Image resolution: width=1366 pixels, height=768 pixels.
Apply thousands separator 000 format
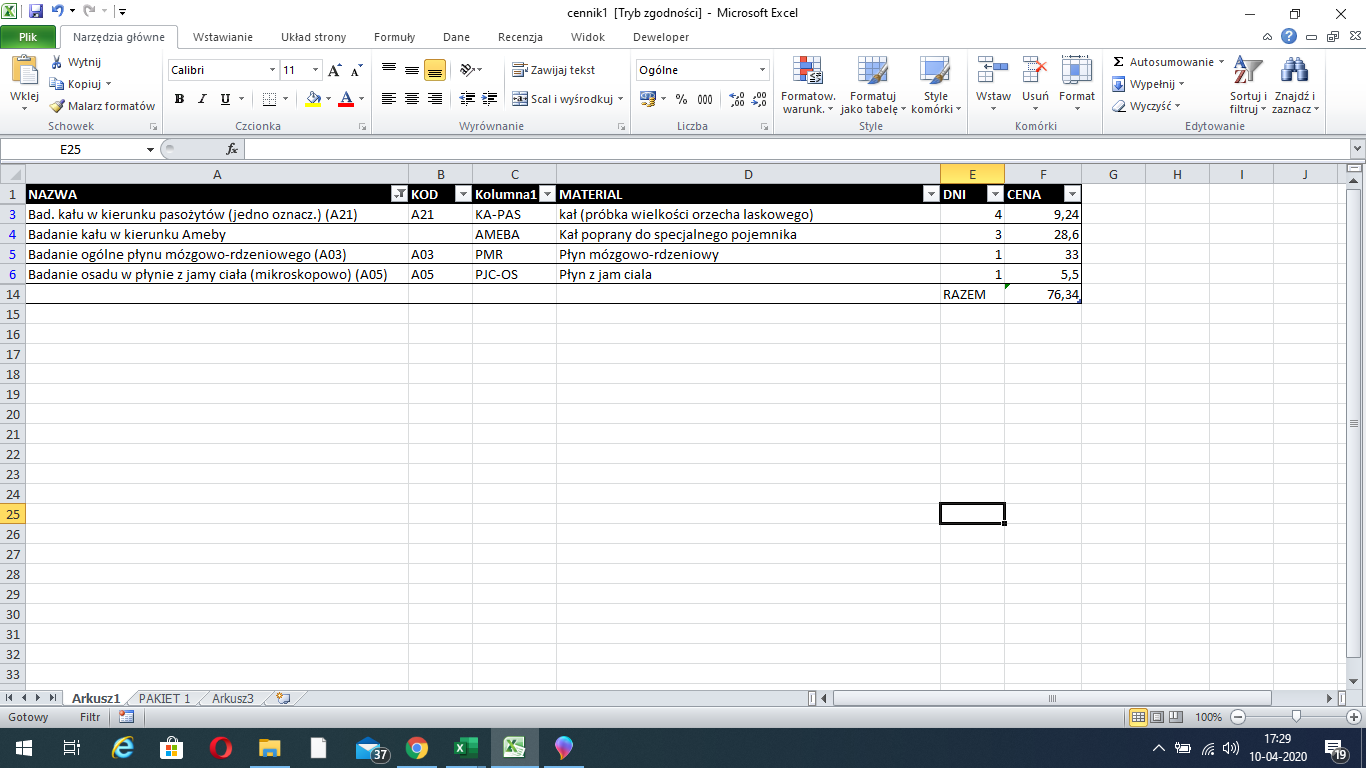point(705,99)
